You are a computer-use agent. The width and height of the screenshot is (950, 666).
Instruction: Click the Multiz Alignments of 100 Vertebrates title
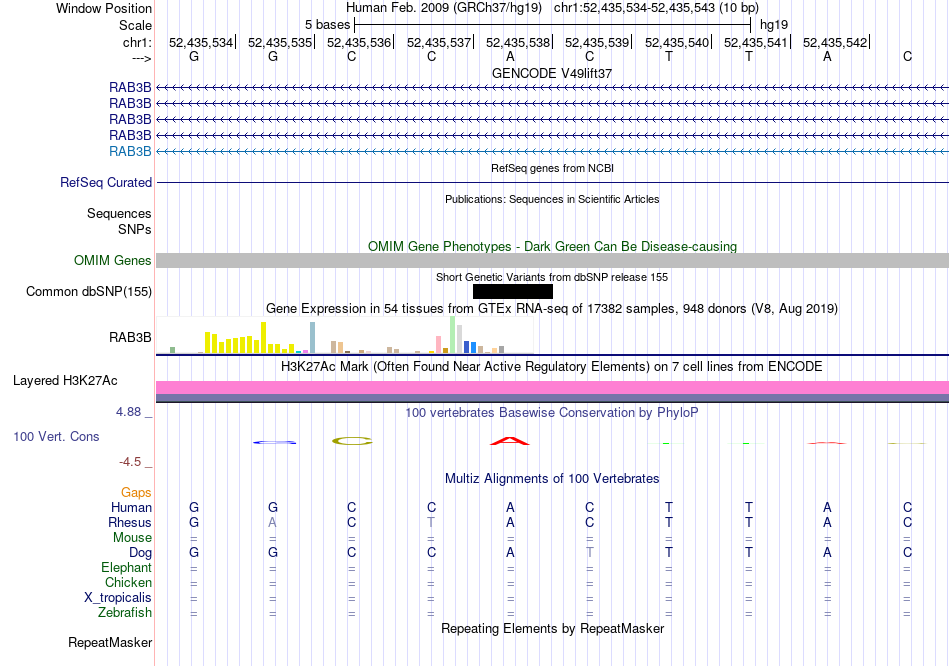coord(552,479)
